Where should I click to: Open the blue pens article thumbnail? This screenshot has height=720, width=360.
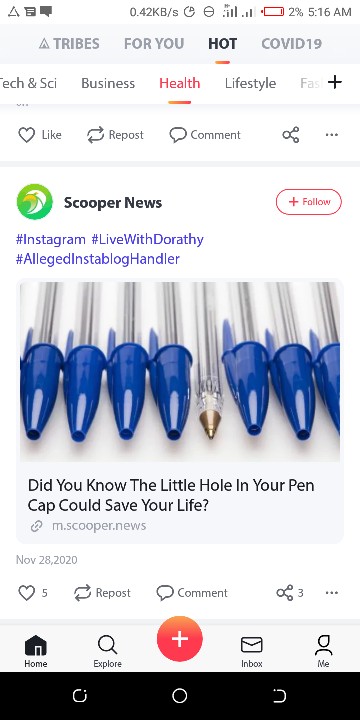(180, 371)
